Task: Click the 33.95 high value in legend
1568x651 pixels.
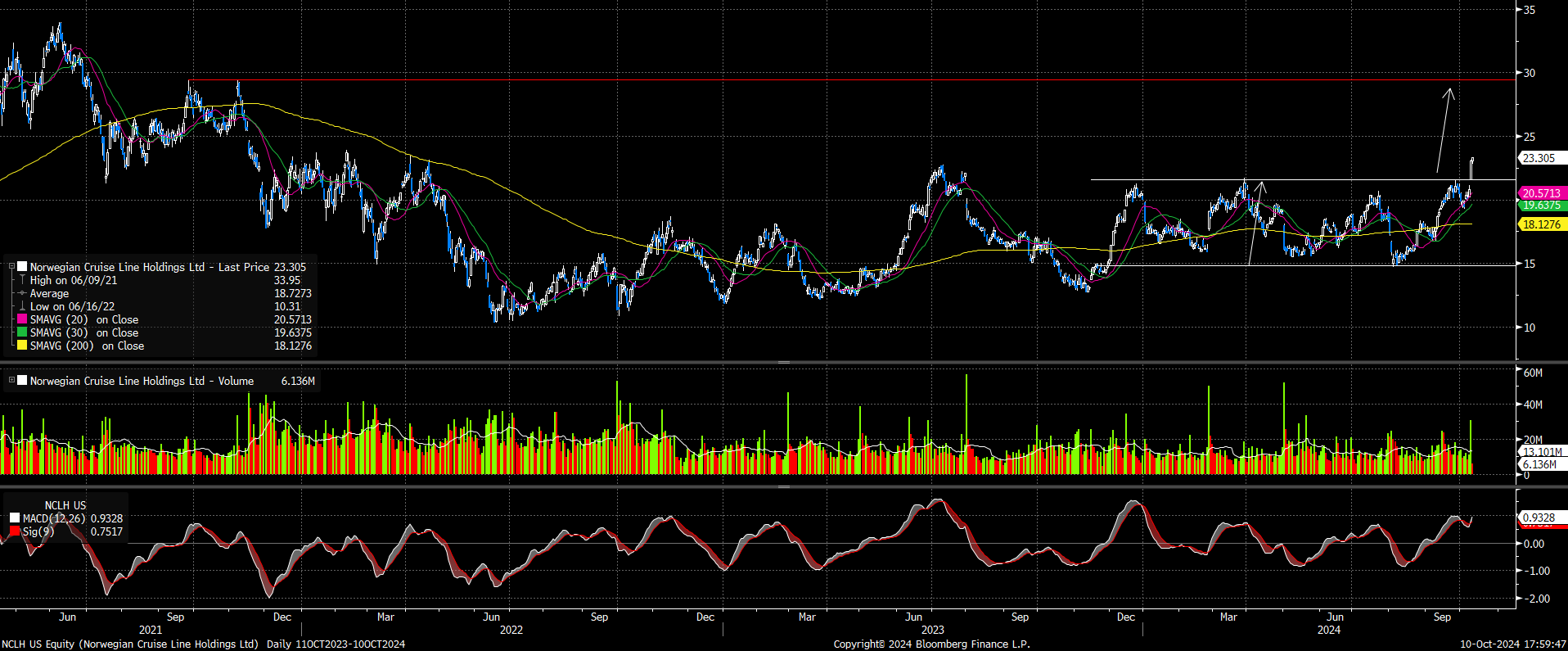Action: point(287,280)
